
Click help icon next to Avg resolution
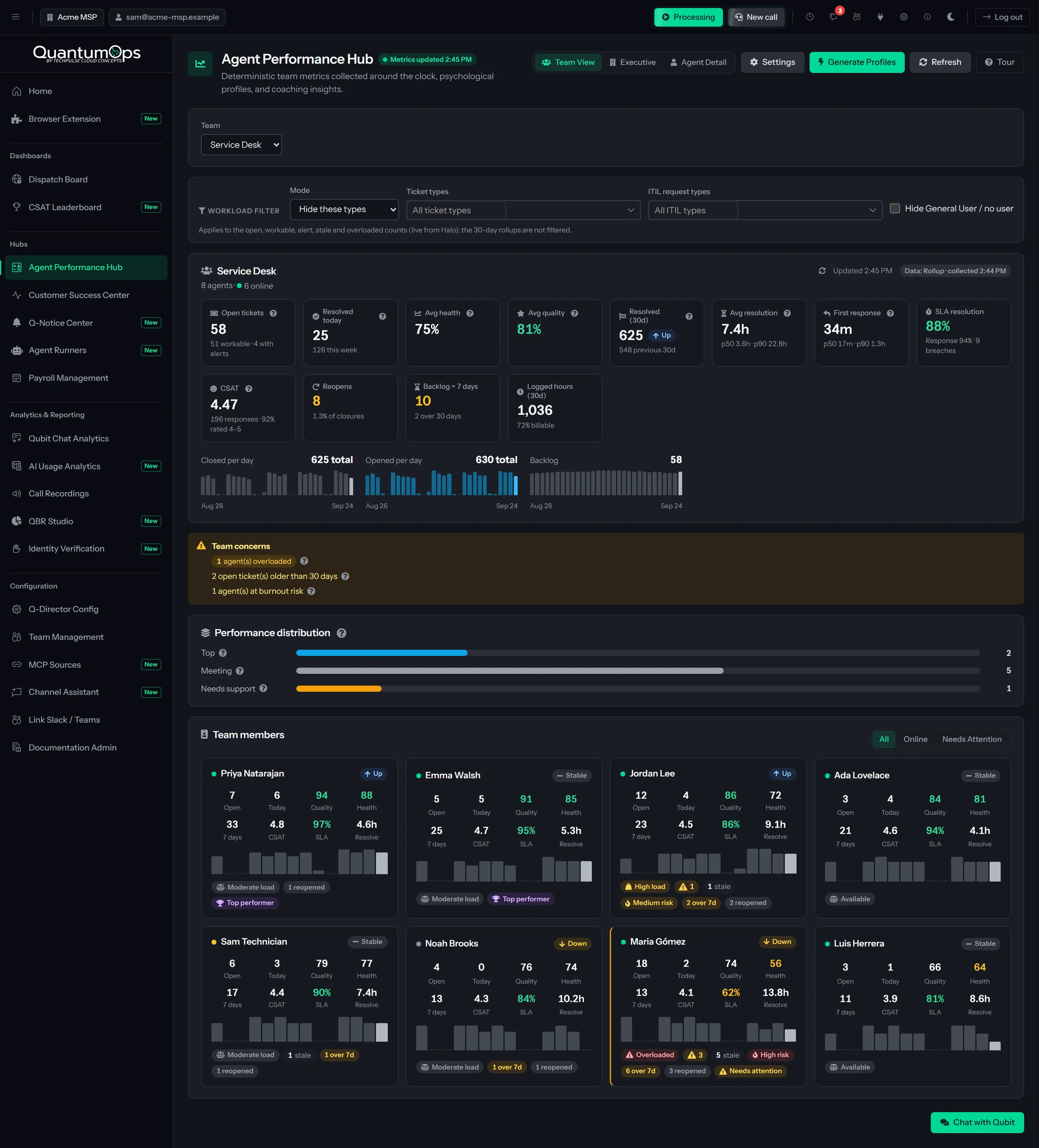[x=787, y=313]
